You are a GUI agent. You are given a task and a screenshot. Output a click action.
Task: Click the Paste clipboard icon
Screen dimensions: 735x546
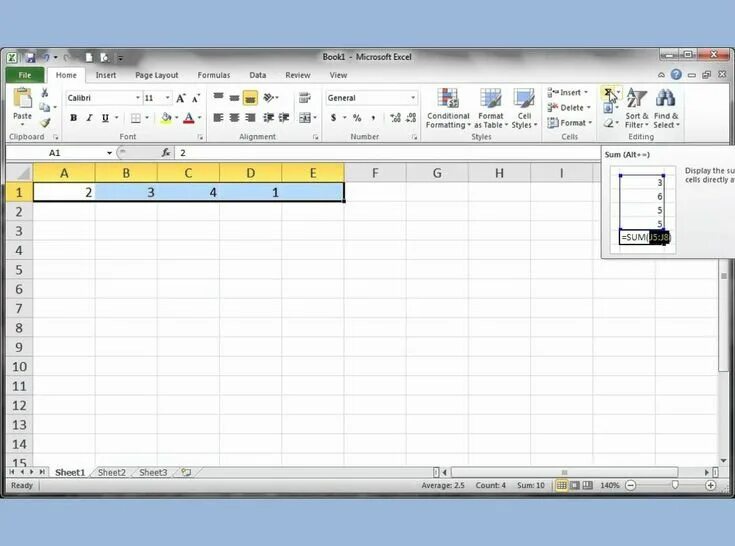[x=22, y=98]
